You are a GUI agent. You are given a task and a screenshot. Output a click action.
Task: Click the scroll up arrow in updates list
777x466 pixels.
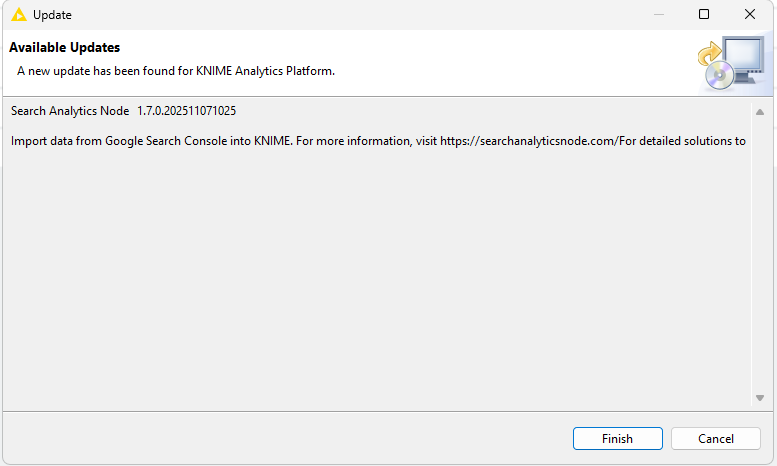(760, 112)
